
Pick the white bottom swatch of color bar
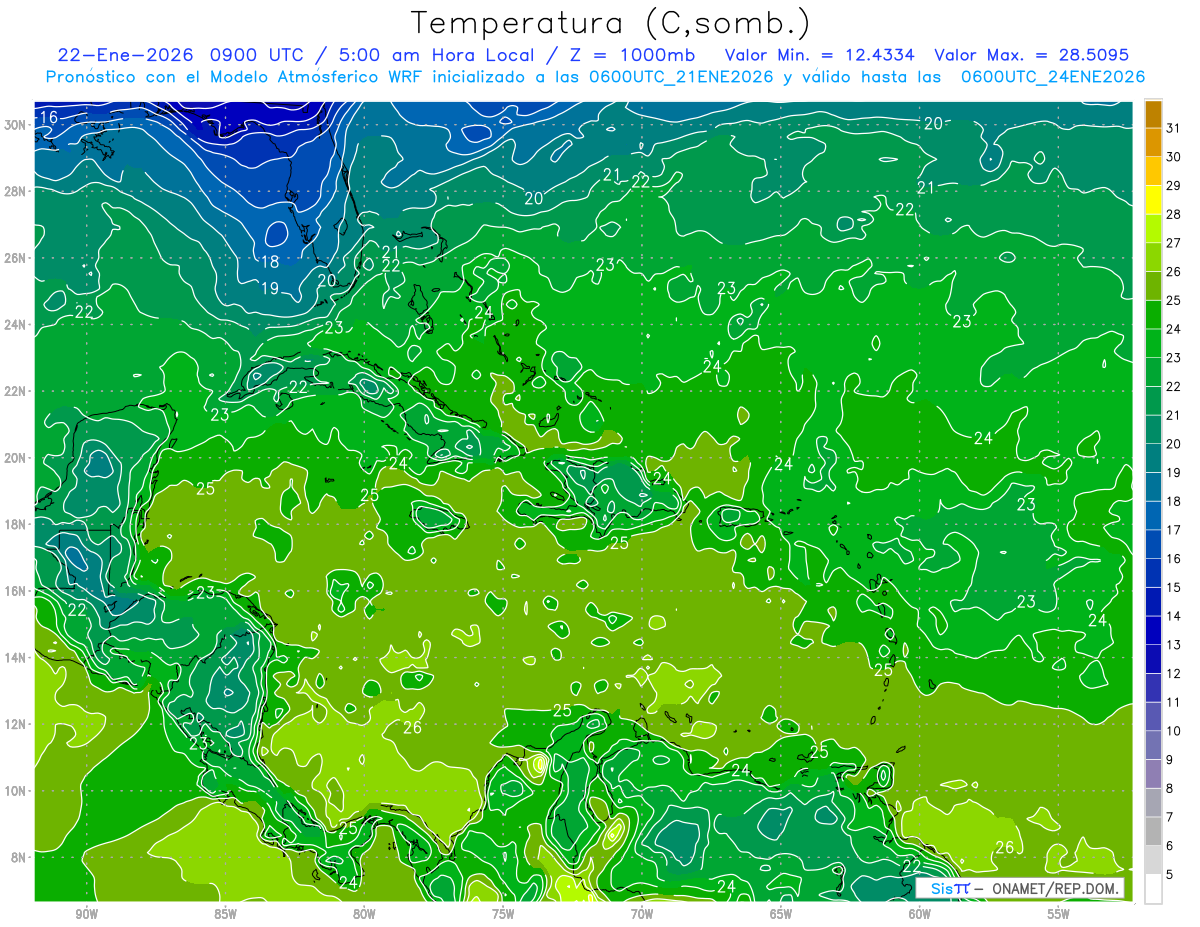tap(1153, 889)
